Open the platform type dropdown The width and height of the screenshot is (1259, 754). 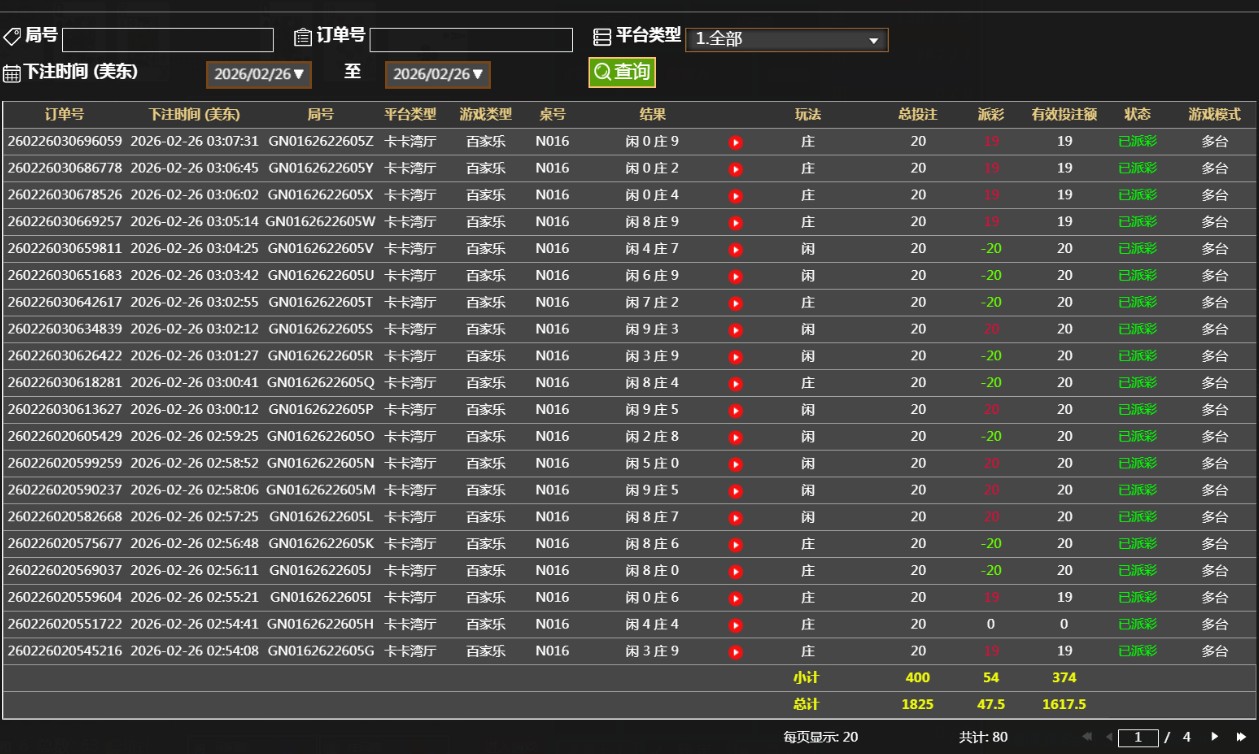click(786, 40)
